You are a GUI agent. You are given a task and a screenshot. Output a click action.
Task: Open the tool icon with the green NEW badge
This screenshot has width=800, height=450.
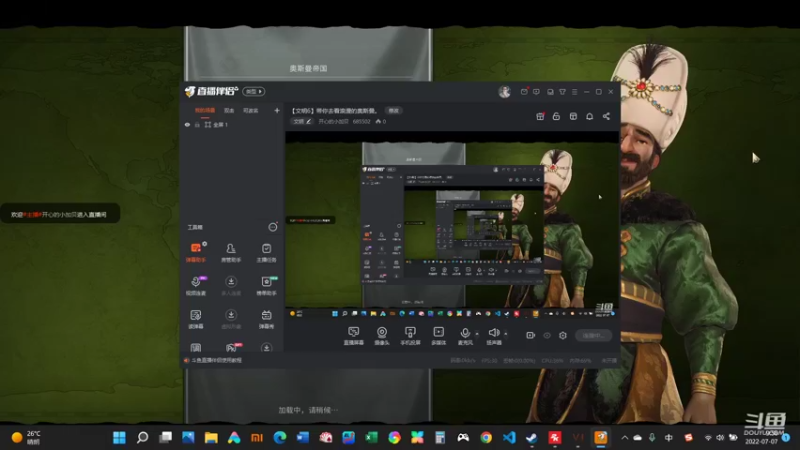coord(266,285)
